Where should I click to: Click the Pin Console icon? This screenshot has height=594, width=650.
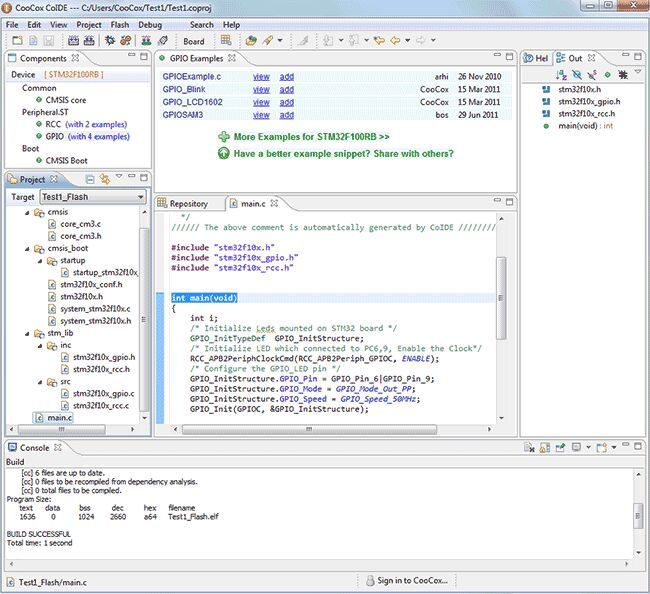pyautogui.click(x=560, y=447)
